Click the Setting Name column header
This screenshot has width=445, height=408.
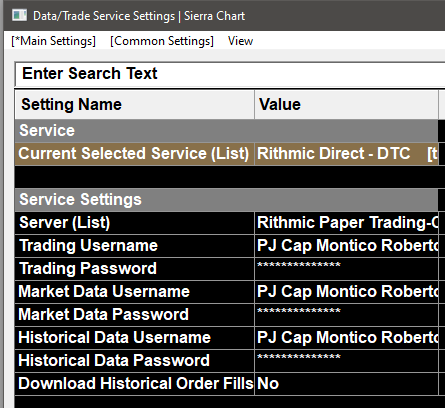pos(135,104)
